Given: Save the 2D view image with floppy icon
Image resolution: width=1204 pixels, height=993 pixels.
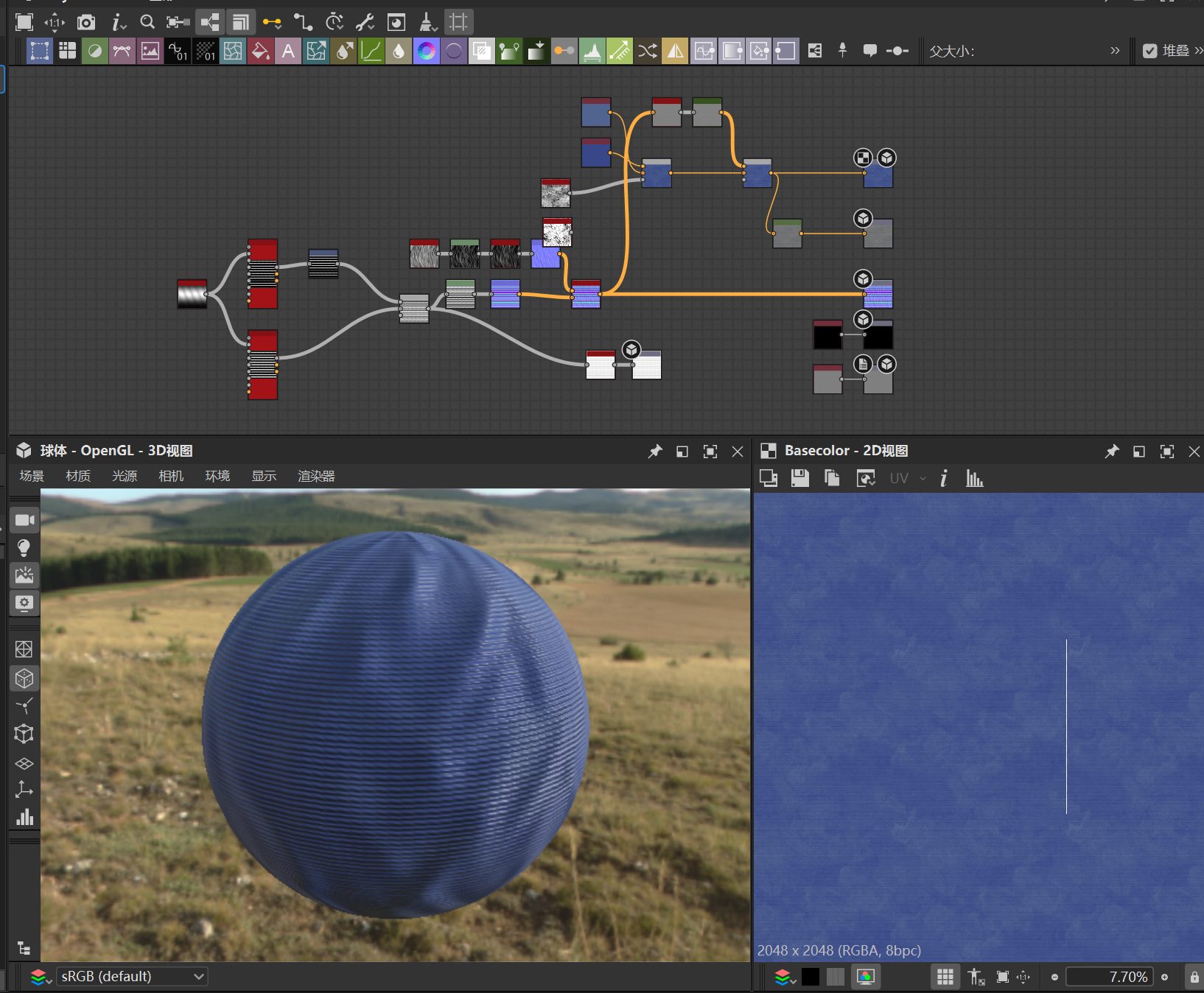Looking at the screenshot, I should pos(799,478).
